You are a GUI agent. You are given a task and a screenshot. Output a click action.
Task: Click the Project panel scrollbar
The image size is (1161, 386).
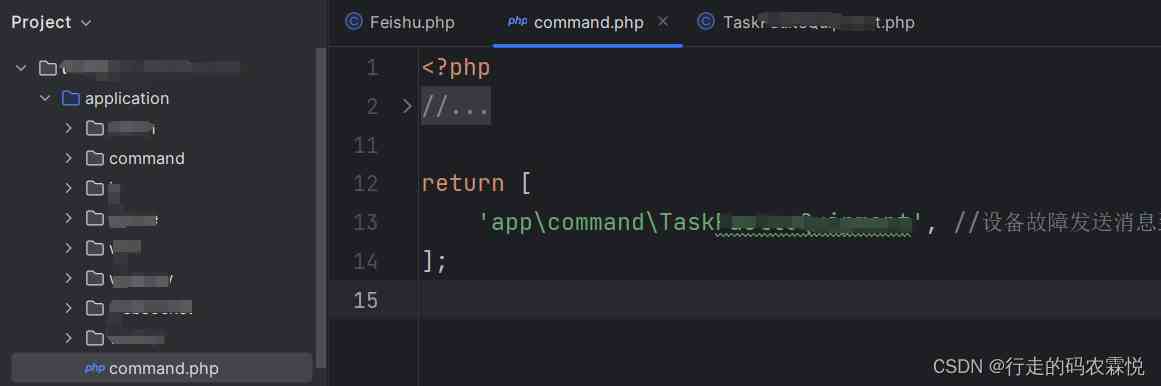point(321,207)
